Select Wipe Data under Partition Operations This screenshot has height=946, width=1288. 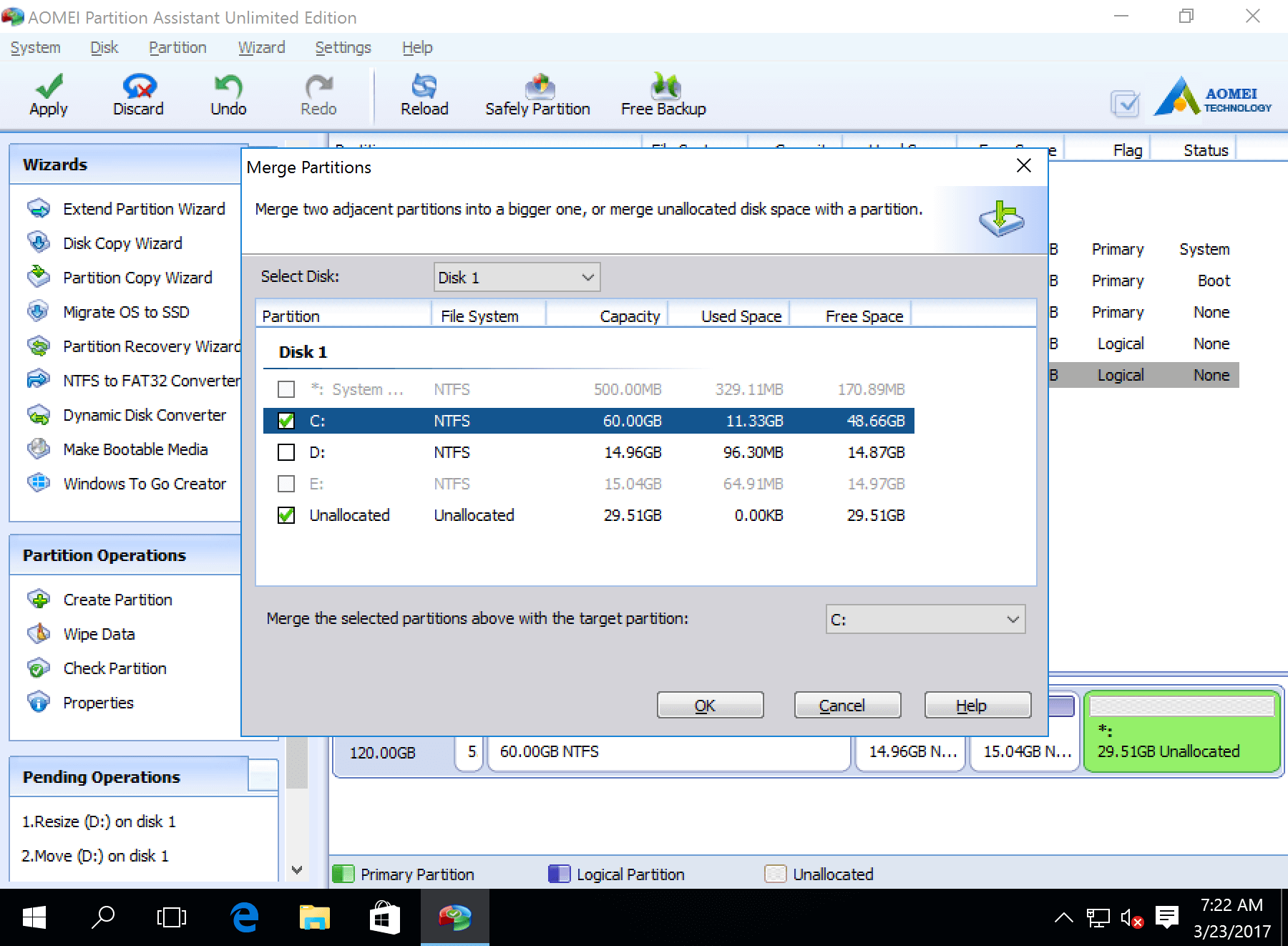click(99, 634)
